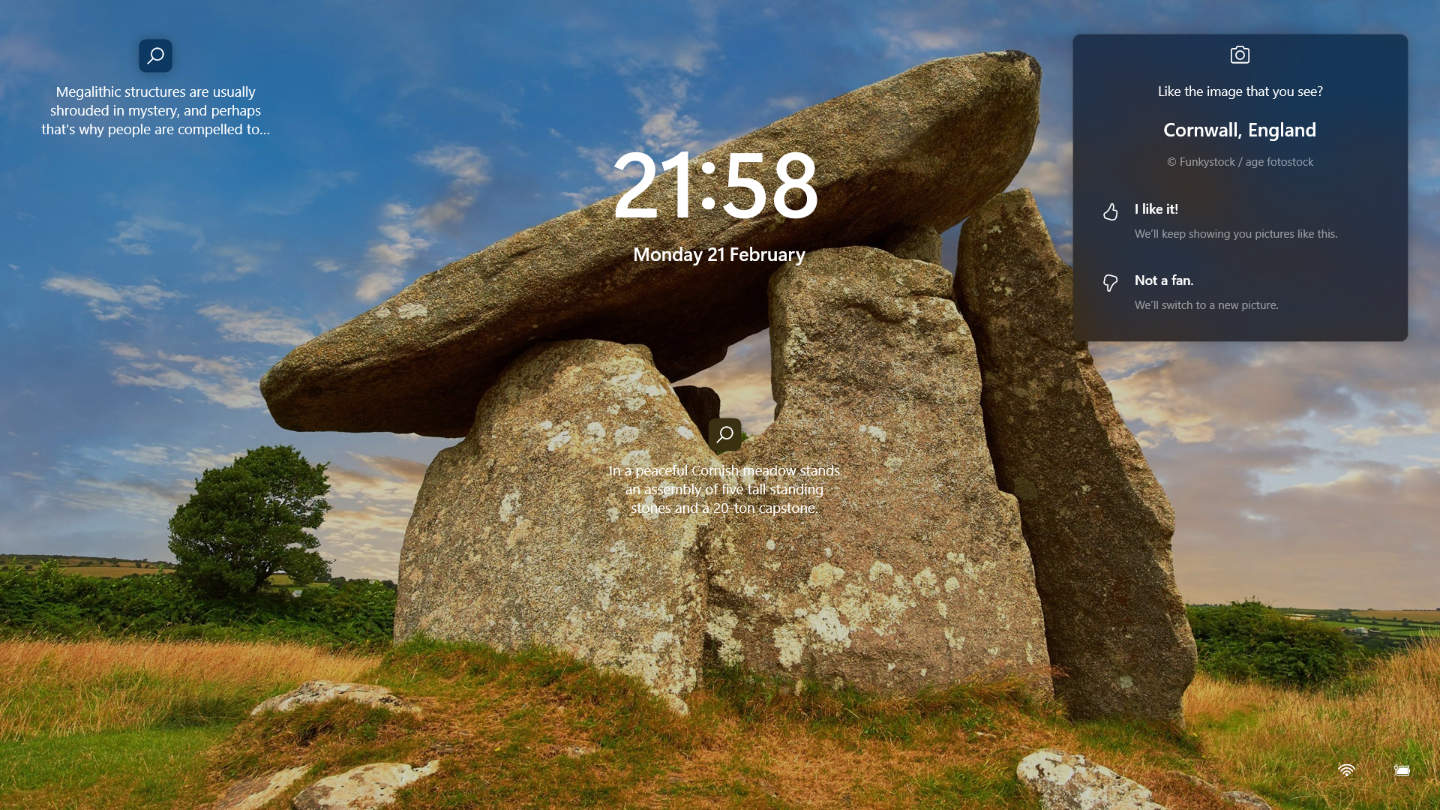Click the magnifier glyph inside the top-left badge
1440x810 pixels.
coord(155,55)
